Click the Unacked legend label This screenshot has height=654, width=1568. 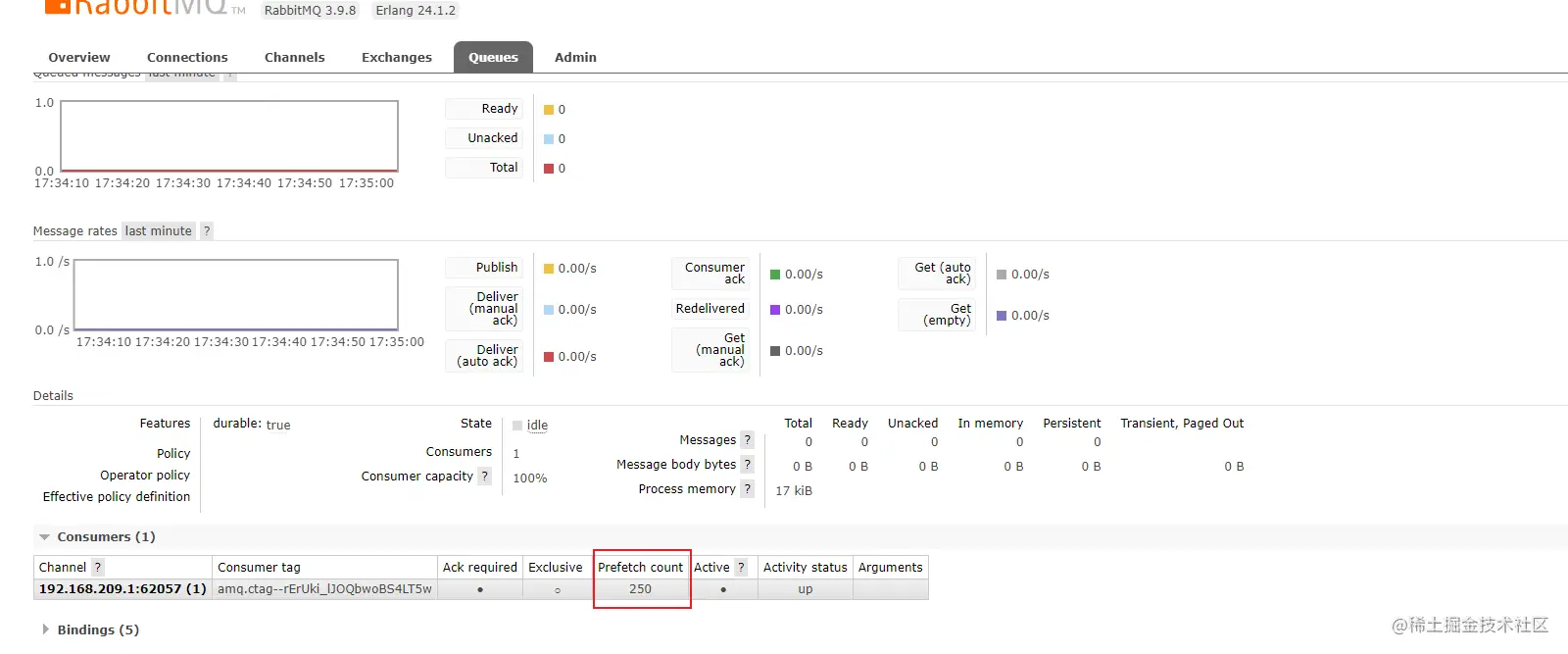(484, 138)
